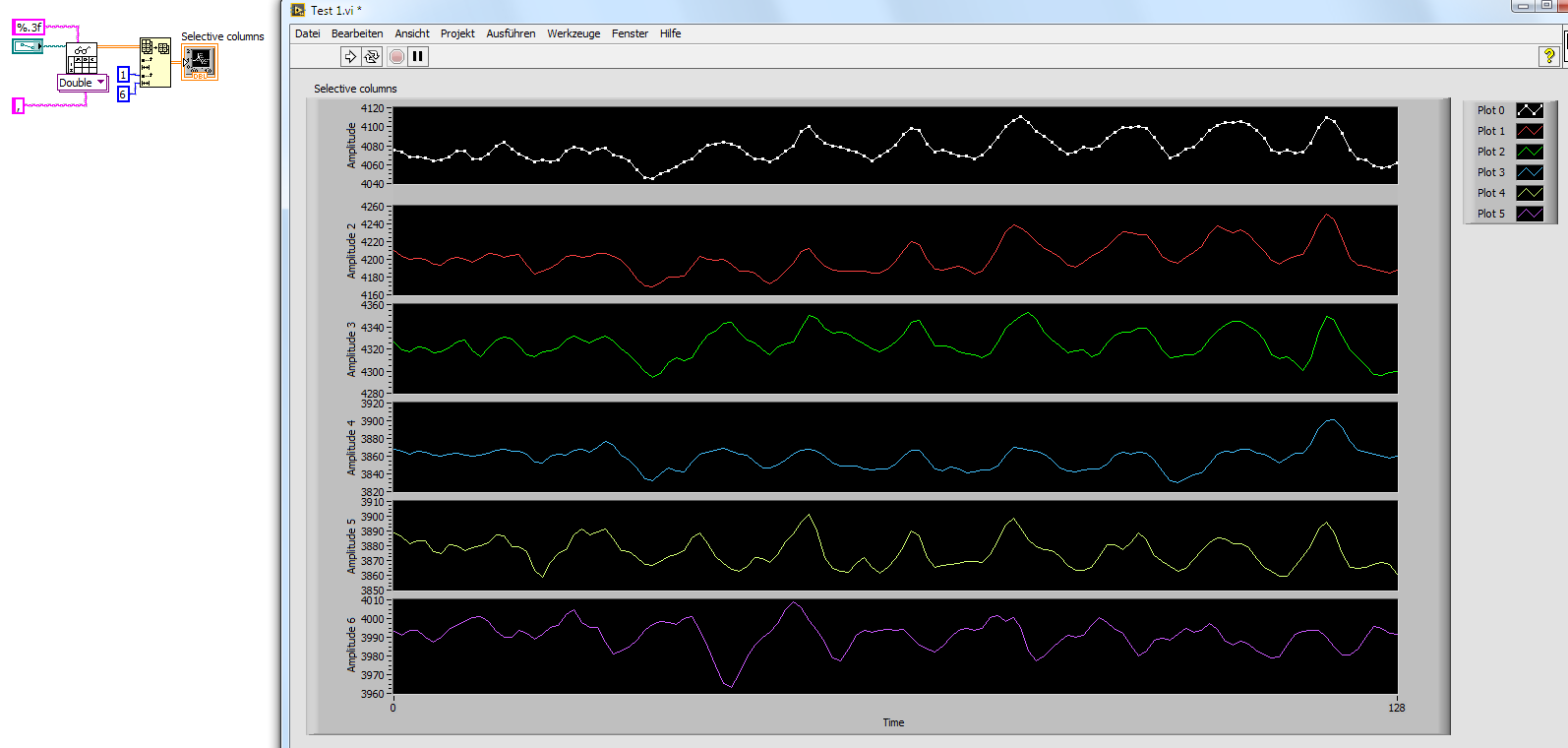Click the block diagram Selective columns label
The image size is (1568, 748).
point(222,36)
